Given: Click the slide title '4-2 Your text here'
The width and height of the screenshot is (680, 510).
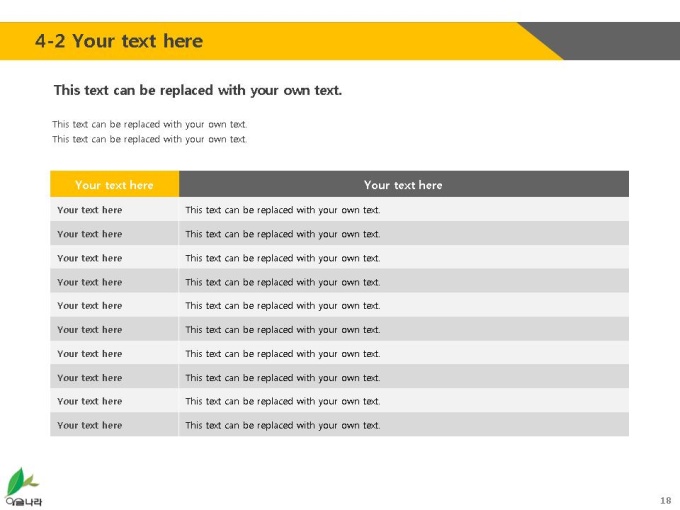Looking at the screenshot, I should (119, 41).
